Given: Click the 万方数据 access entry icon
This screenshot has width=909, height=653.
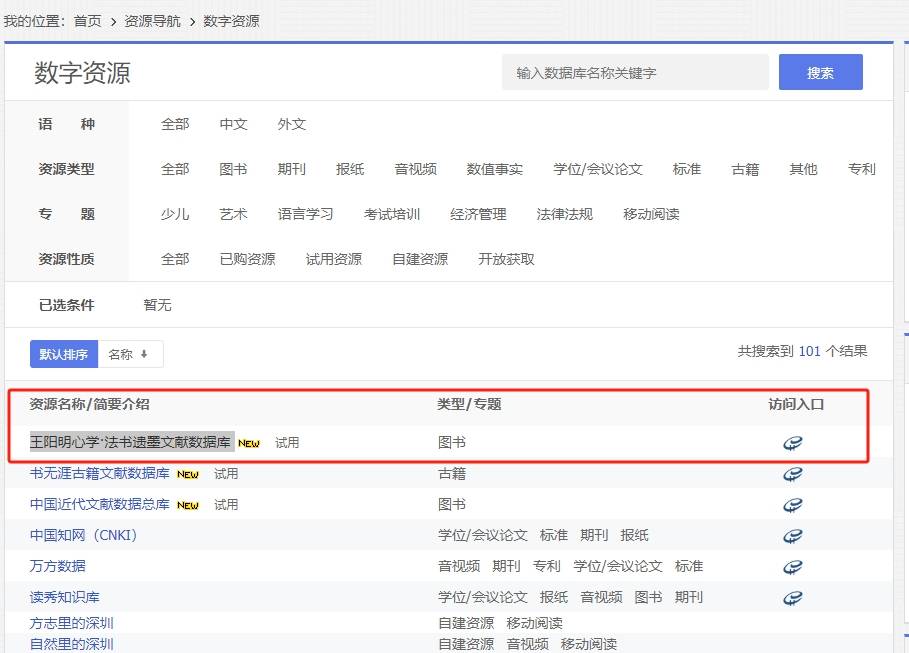Looking at the screenshot, I should point(792,567).
